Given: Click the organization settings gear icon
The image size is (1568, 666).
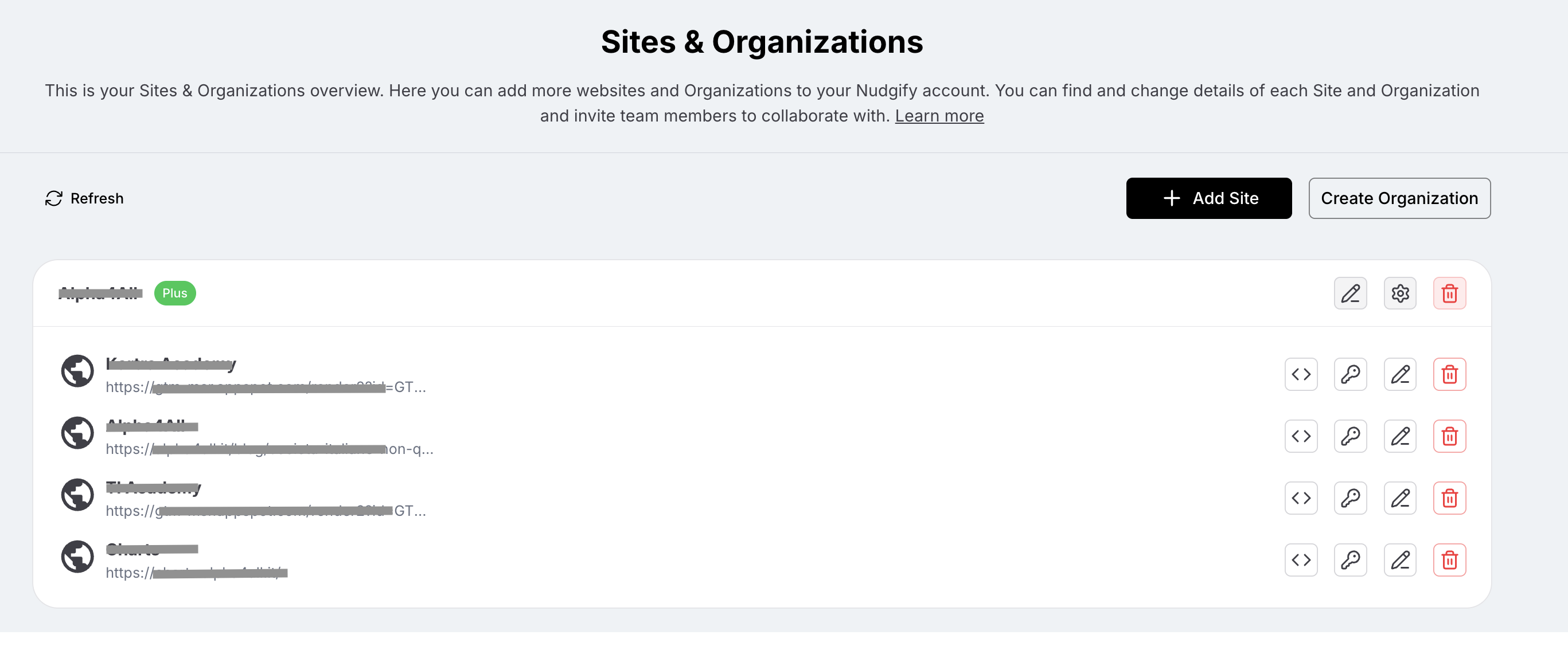Looking at the screenshot, I should click(1399, 293).
